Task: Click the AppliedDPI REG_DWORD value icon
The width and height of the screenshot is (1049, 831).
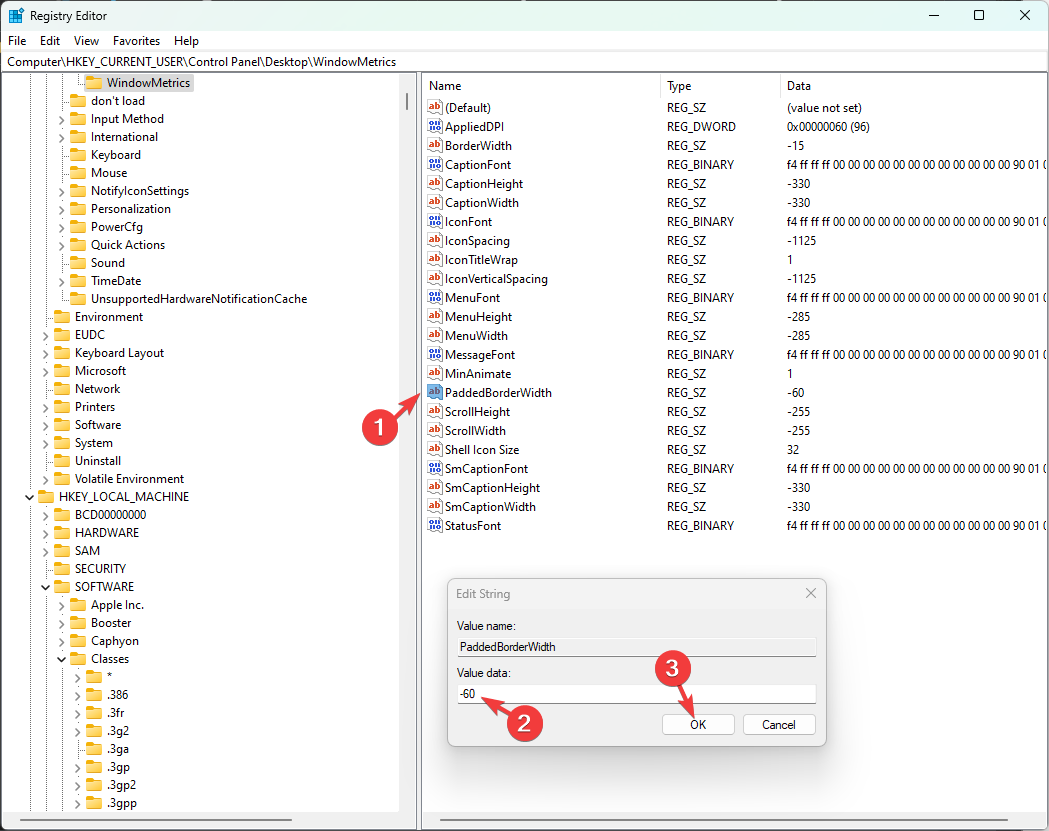Action: click(x=434, y=126)
